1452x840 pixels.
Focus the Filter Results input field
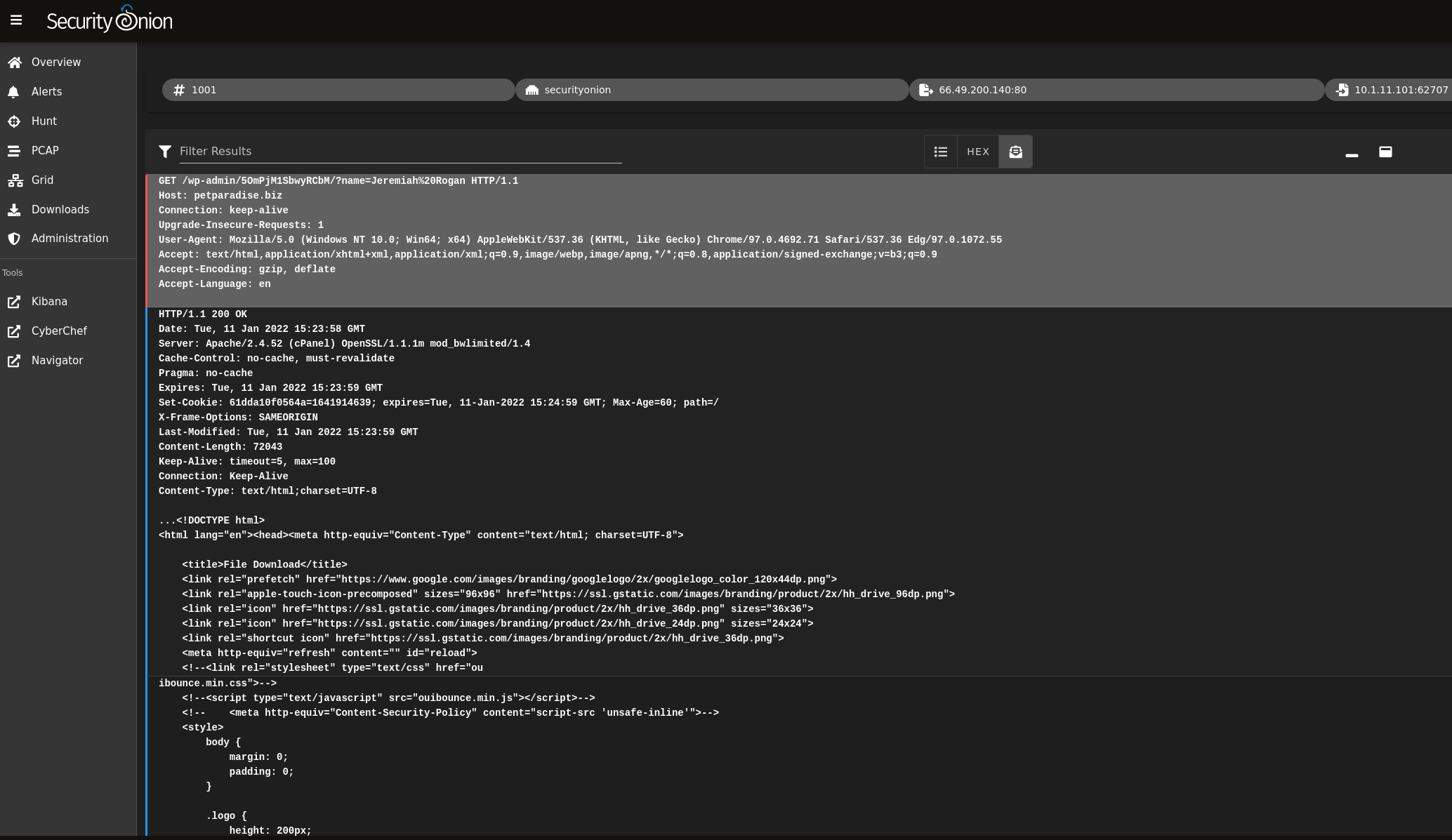coord(400,152)
